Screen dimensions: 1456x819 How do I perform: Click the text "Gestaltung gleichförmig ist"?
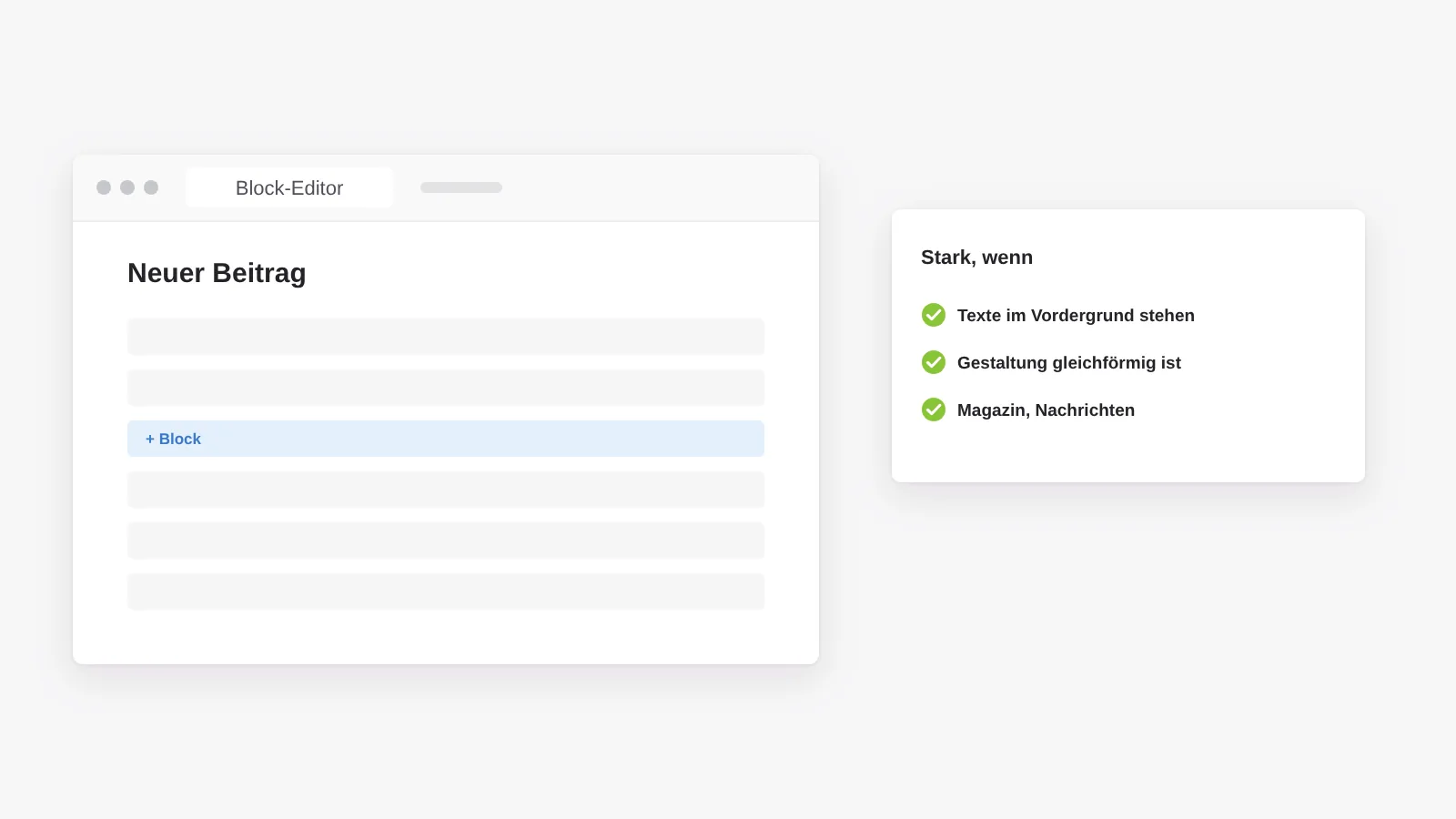tap(1069, 363)
